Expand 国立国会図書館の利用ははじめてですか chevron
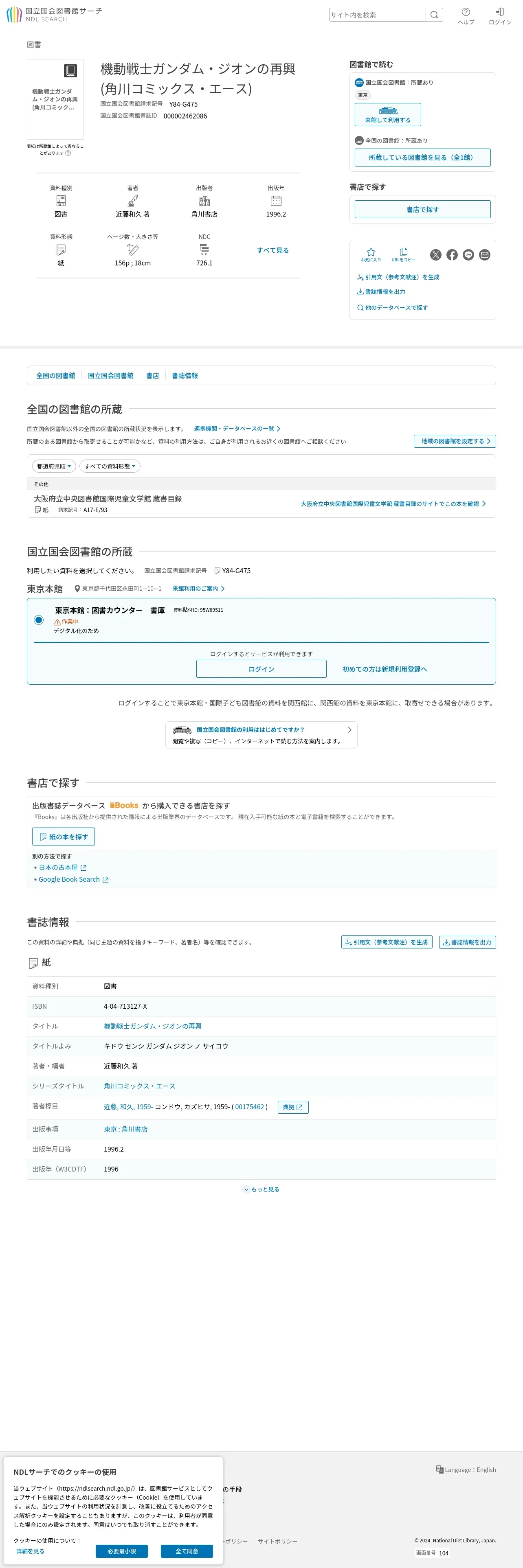Viewport: 523px width, 1568px height. pos(349,729)
